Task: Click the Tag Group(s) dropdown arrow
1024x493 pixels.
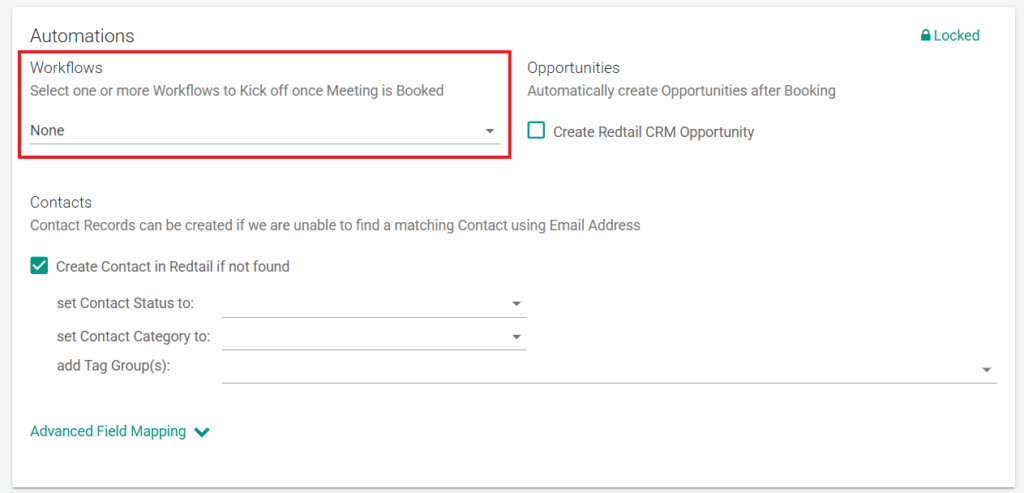Action: [986, 370]
